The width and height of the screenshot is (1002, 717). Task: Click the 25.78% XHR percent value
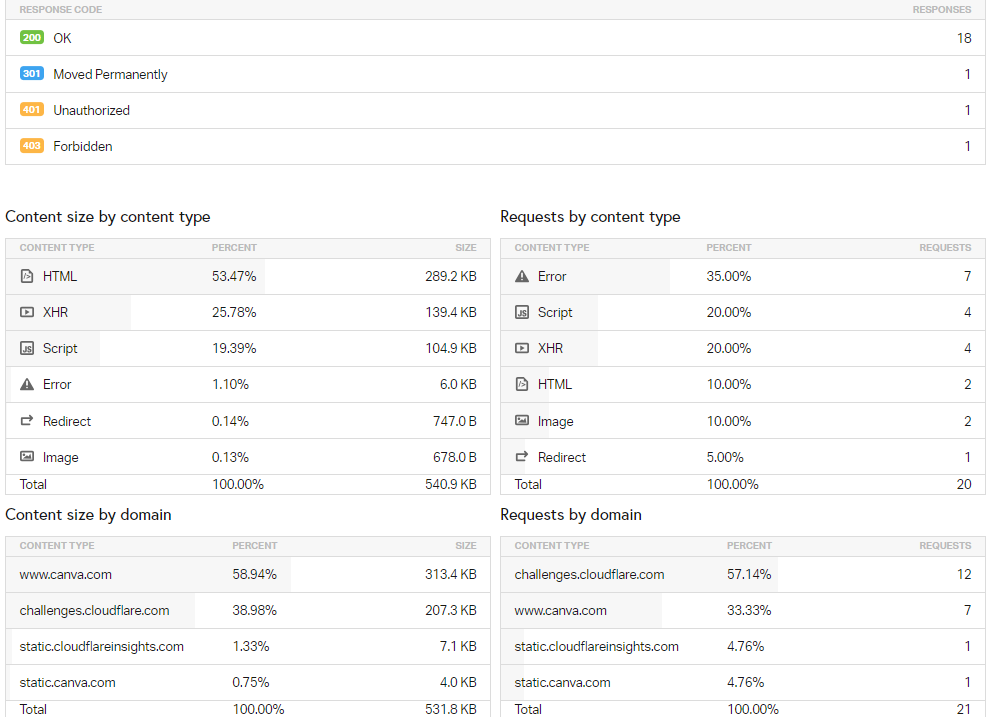click(234, 312)
